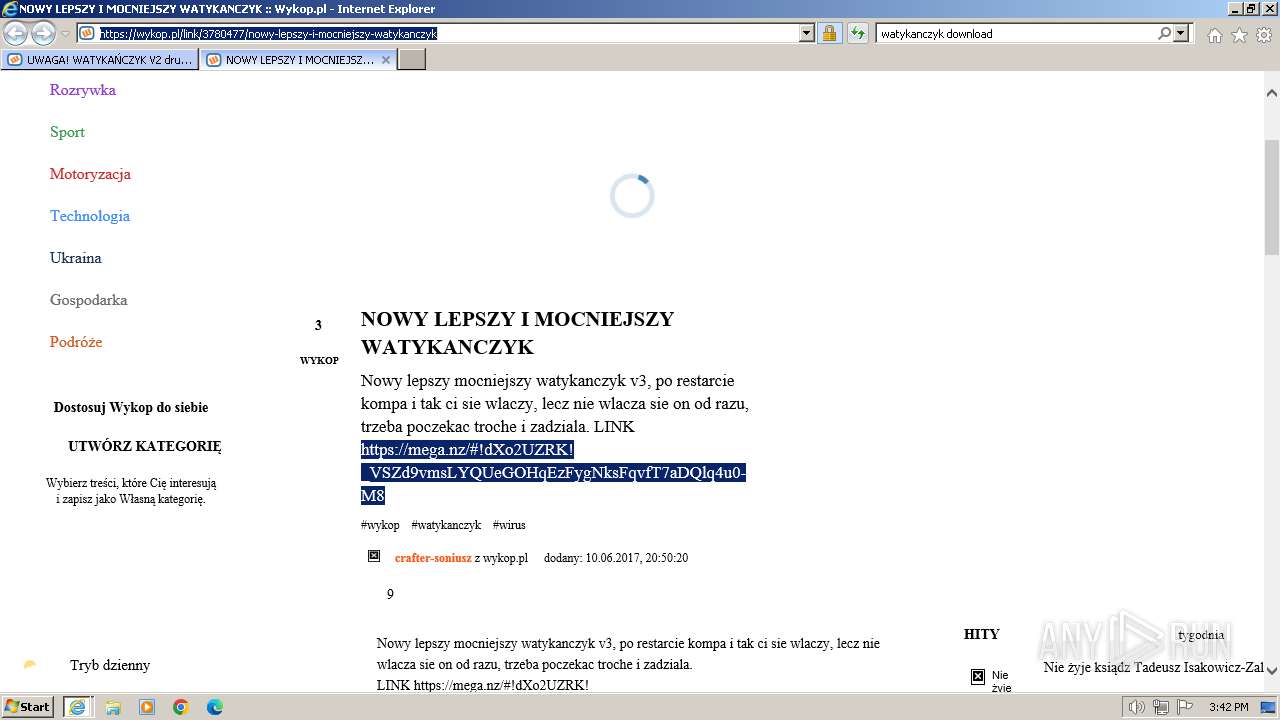This screenshot has width=1280, height=720.
Task: Open the Rozrywka category
Action: click(83, 90)
